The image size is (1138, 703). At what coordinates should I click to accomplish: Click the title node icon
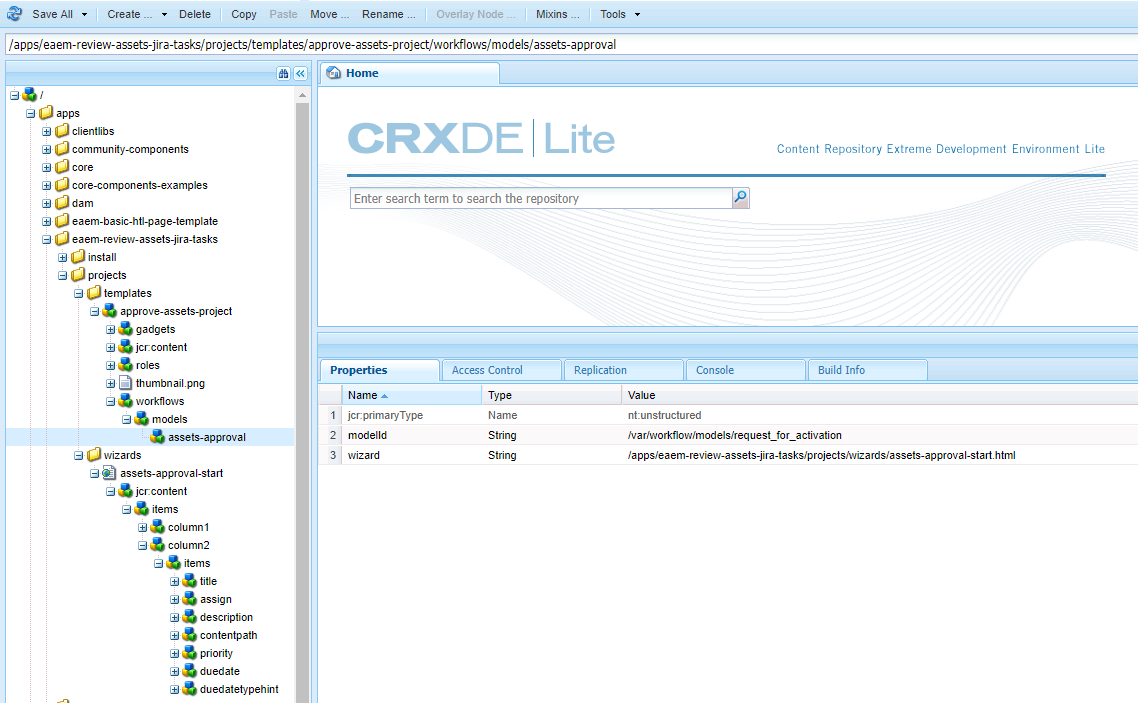point(189,580)
